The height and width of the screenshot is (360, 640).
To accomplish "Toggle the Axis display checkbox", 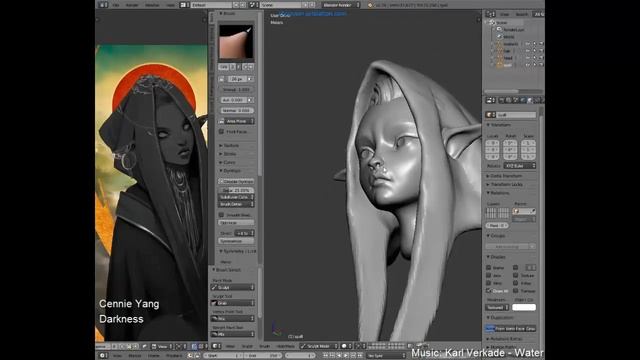I will pyautogui.click(x=489, y=276).
